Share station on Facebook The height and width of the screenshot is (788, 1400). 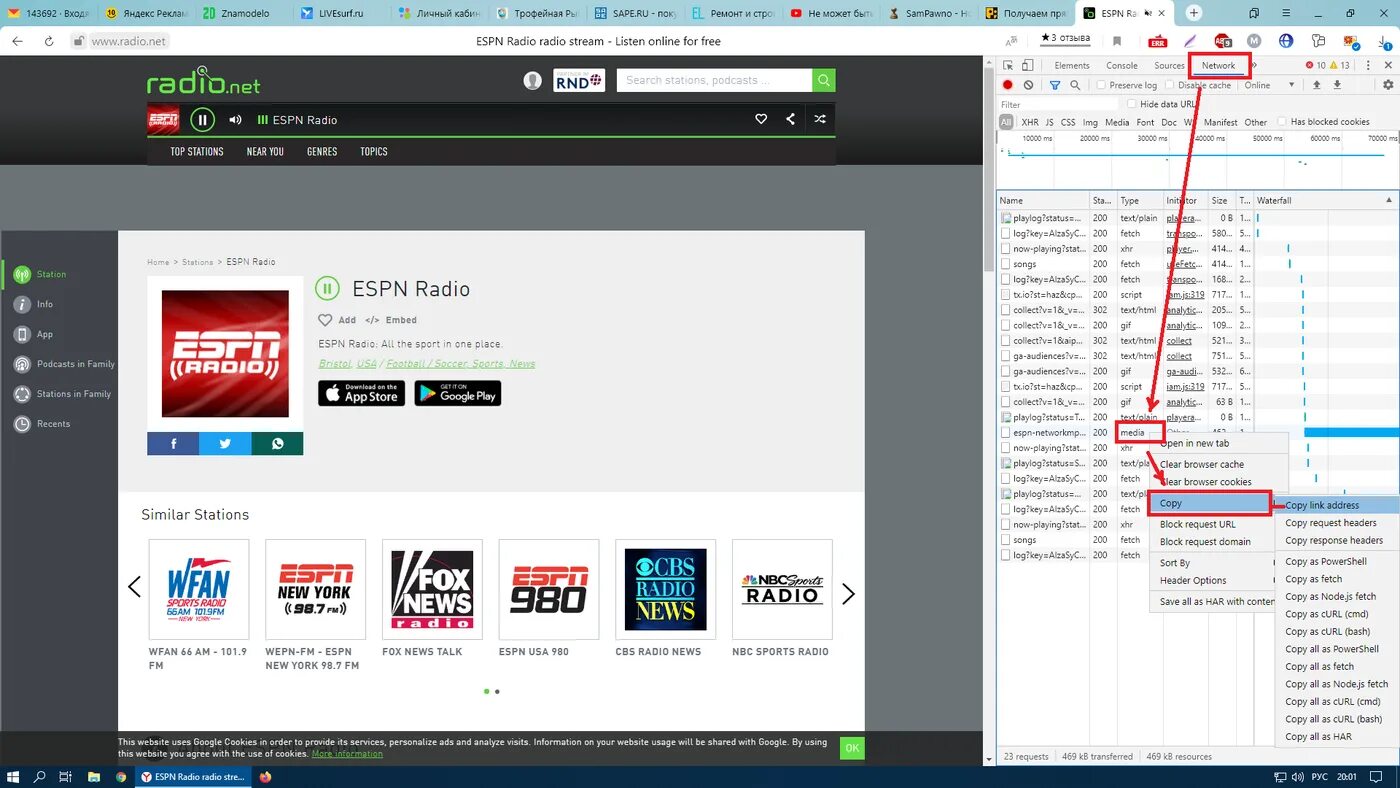173,444
